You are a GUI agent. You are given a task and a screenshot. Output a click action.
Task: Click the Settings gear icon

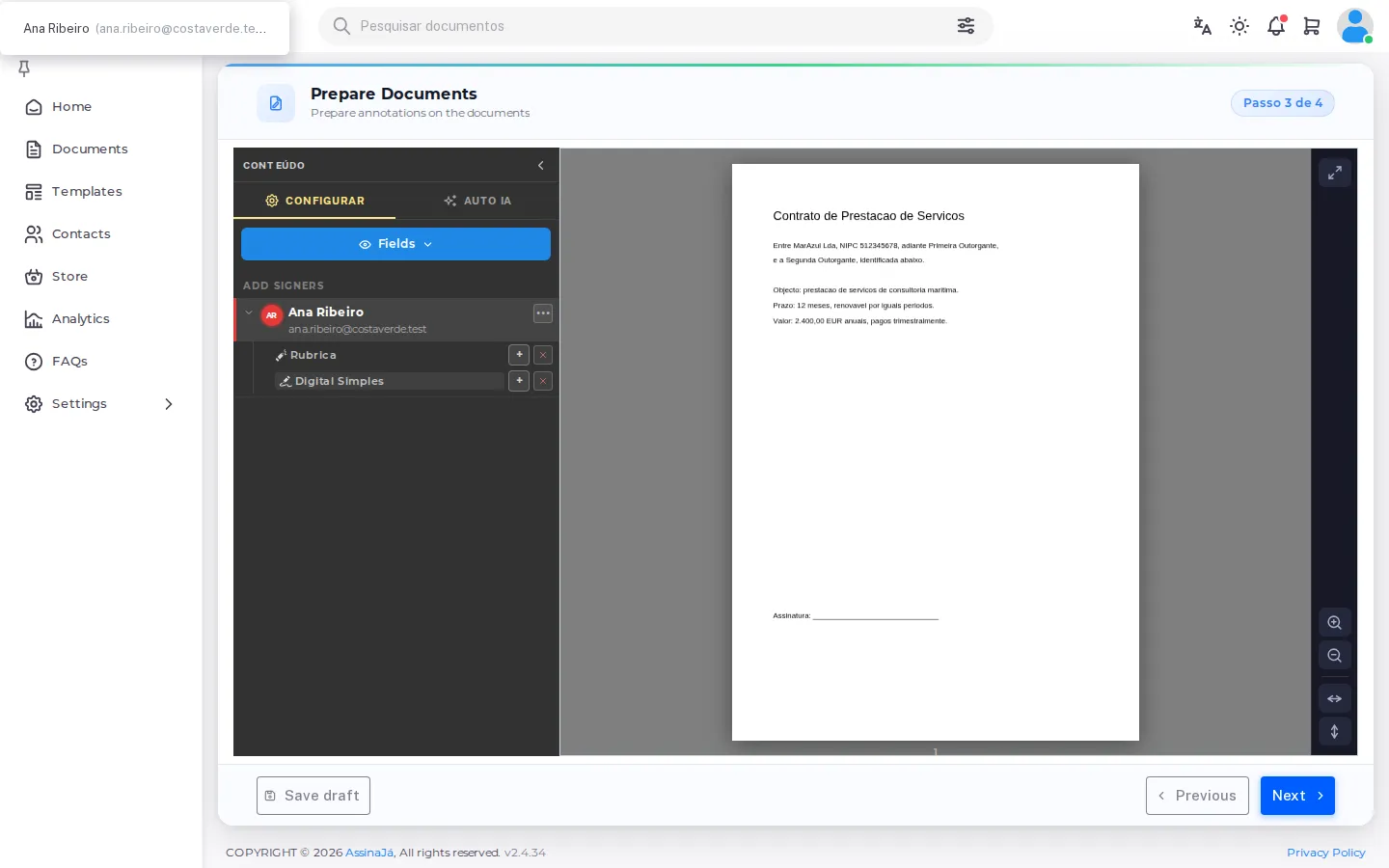tap(34, 404)
